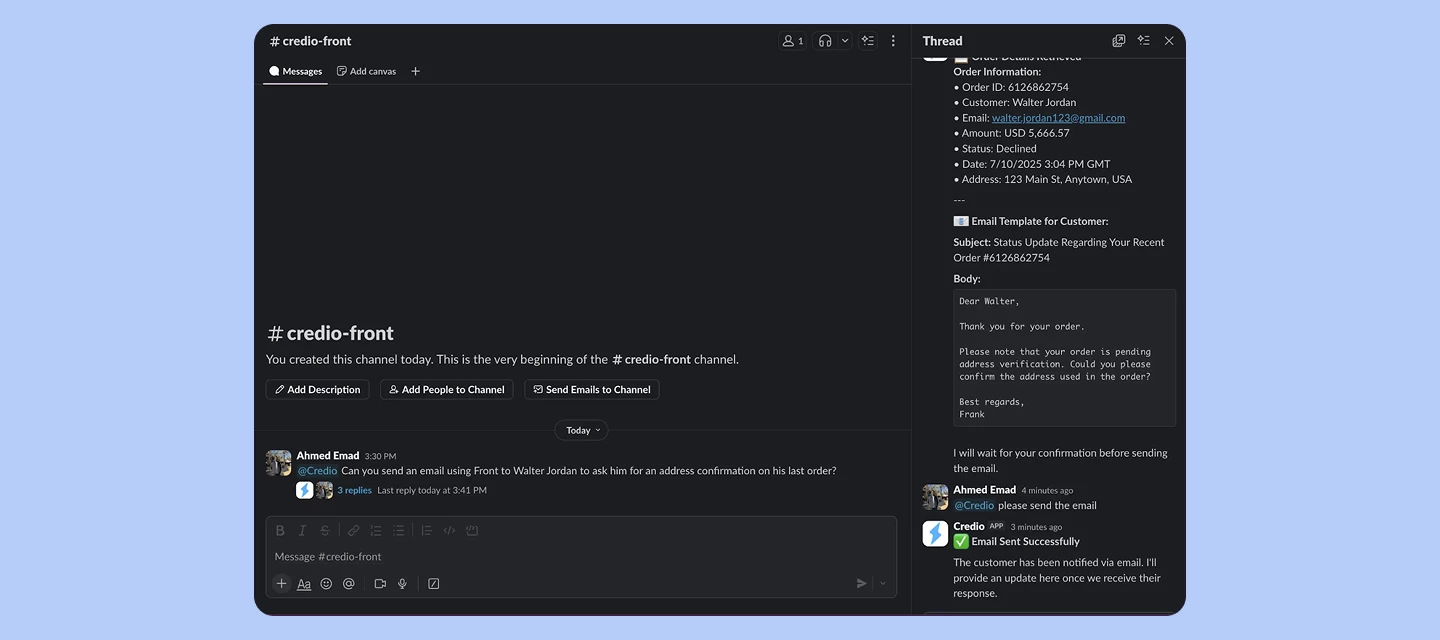
Task: Open the 3 replies thread
Action: point(353,489)
